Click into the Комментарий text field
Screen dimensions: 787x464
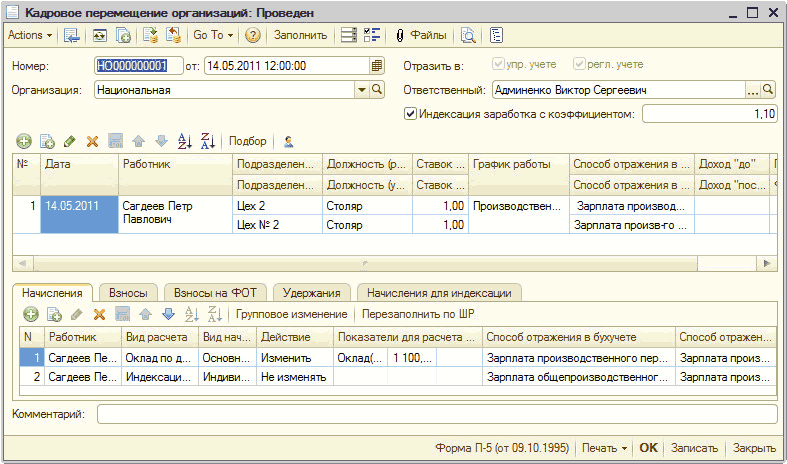436,413
